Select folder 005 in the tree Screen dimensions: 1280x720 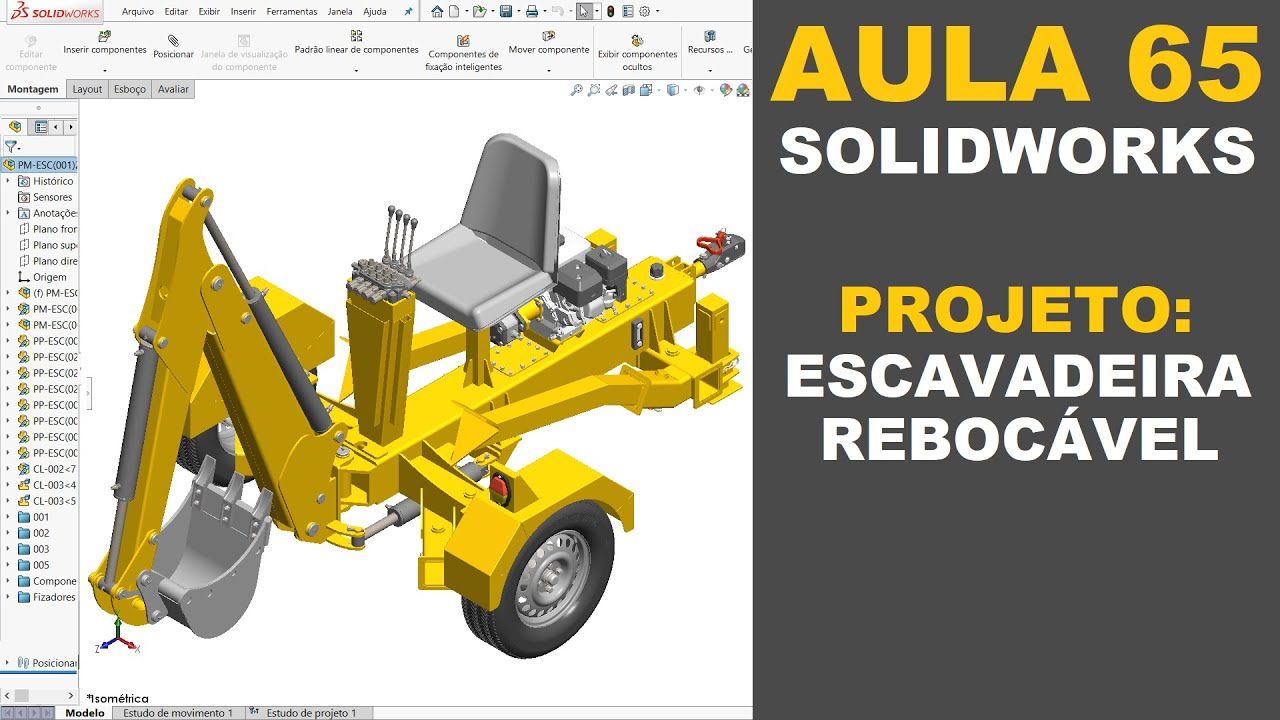tap(33, 565)
